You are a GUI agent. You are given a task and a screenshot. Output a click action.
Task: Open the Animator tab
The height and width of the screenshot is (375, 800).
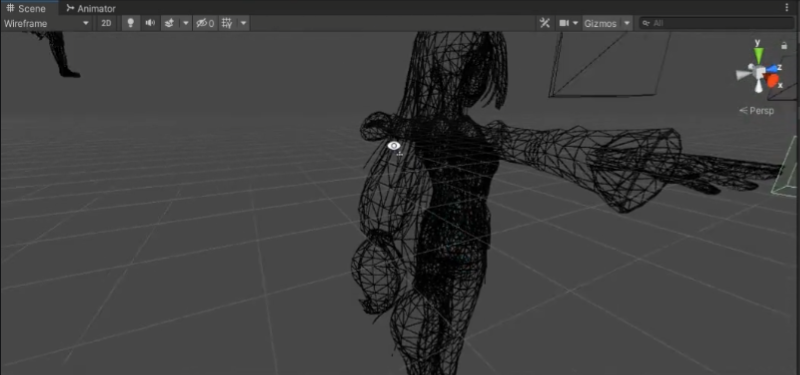tap(91, 8)
